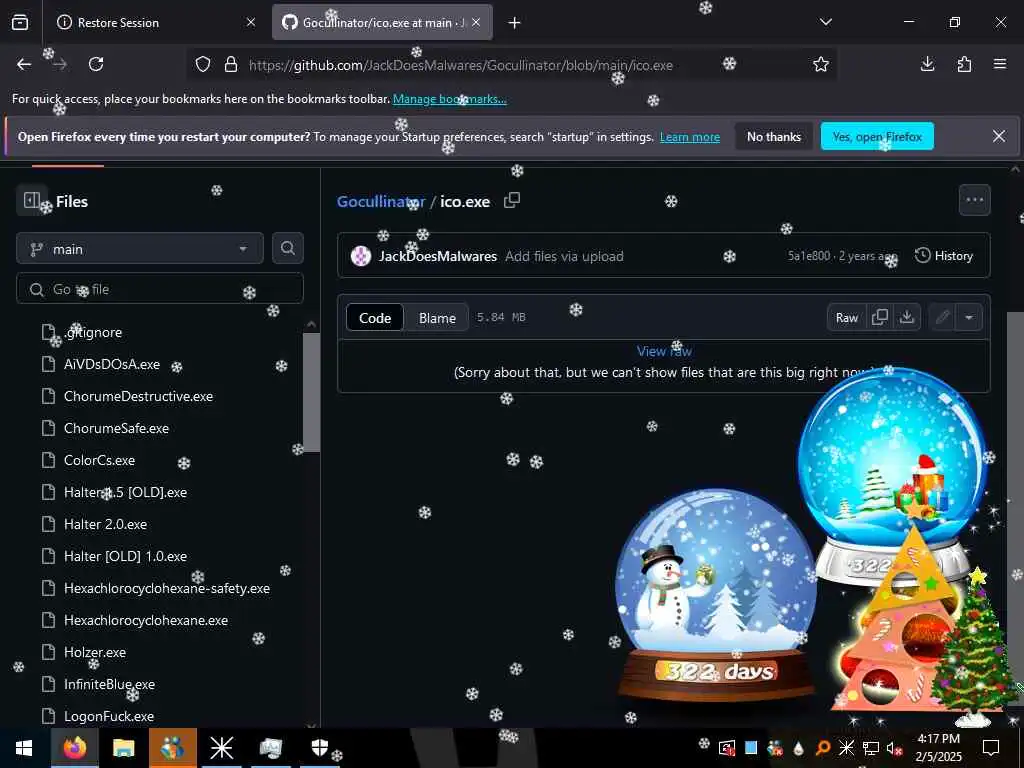The width and height of the screenshot is (1024, 768).
Task: Click the View raw link
Action: click(x=664, y=351)
